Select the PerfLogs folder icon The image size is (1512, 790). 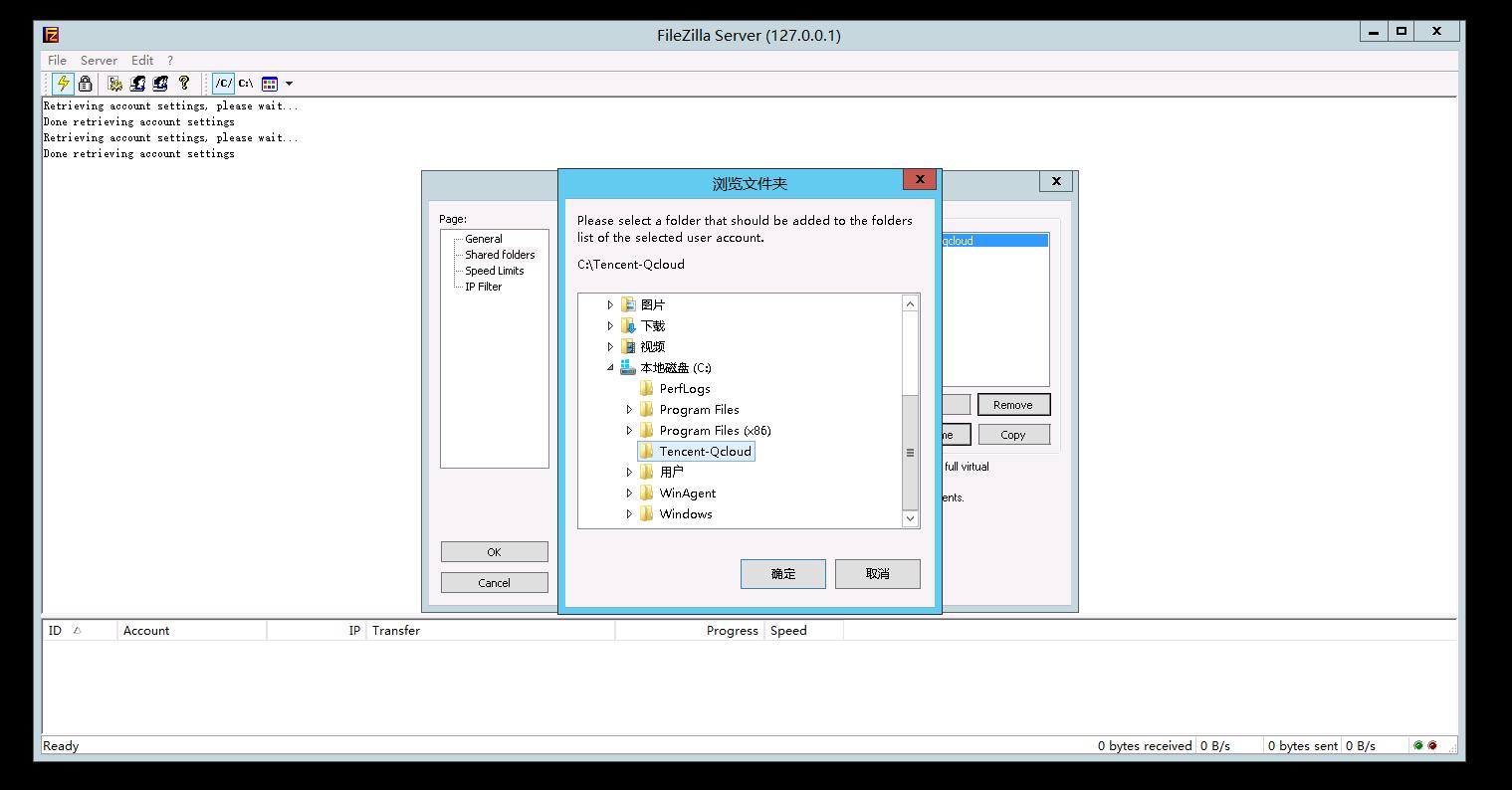(647, 389)
